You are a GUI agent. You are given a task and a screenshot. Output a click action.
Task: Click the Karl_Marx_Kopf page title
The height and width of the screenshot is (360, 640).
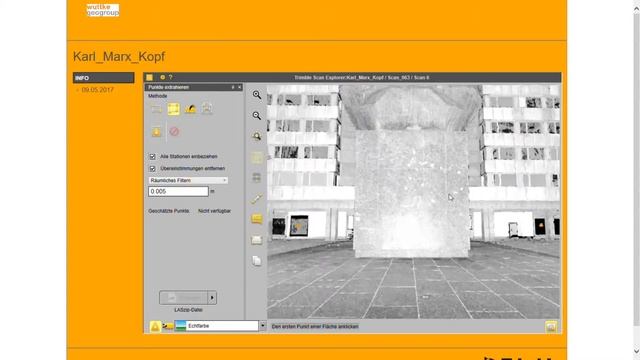(119, 57)
